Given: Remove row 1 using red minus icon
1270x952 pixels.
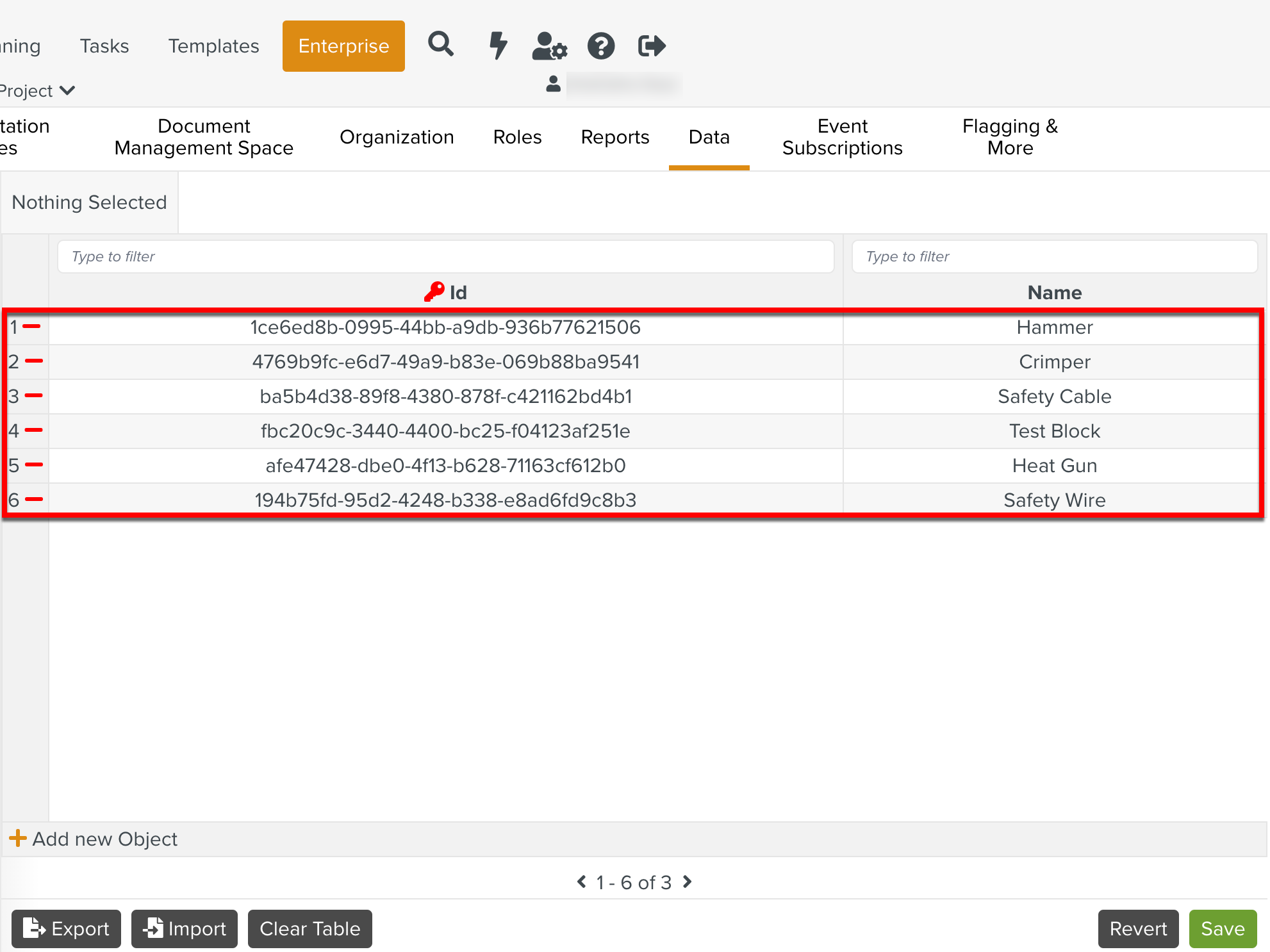Looking at the screenshot, I should click(x=32, y=327).
